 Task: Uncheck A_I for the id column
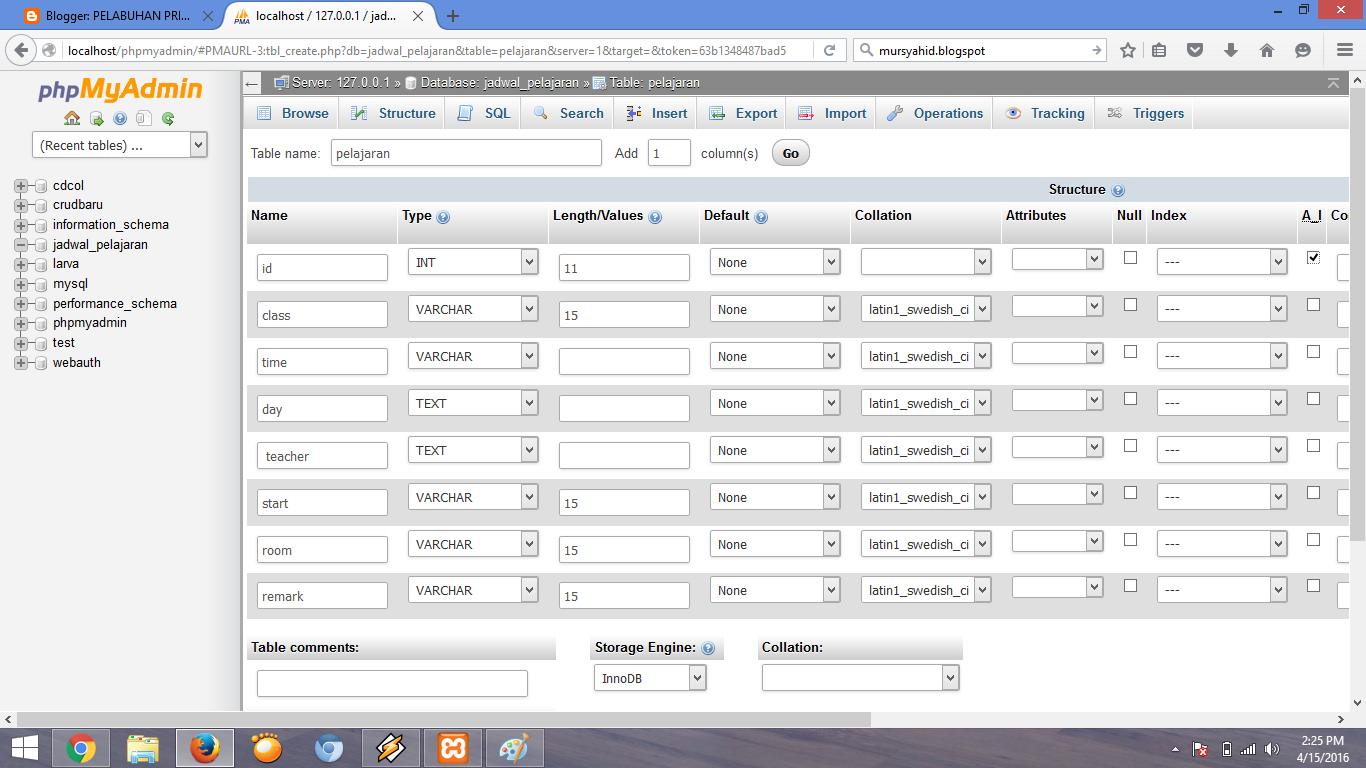(1311, 256)
